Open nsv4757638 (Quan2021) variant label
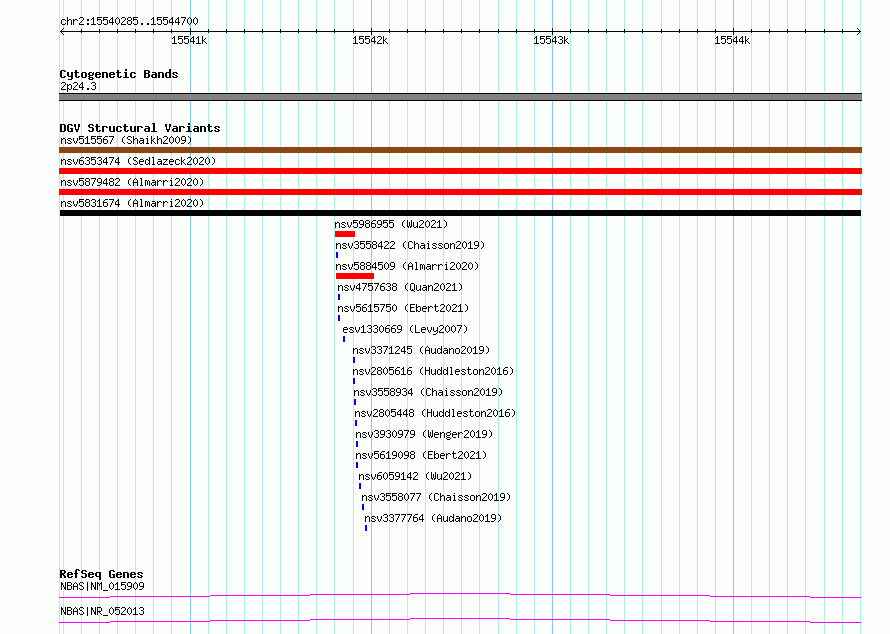The width and height of the screenshot is (890, 634). point(400,287)
